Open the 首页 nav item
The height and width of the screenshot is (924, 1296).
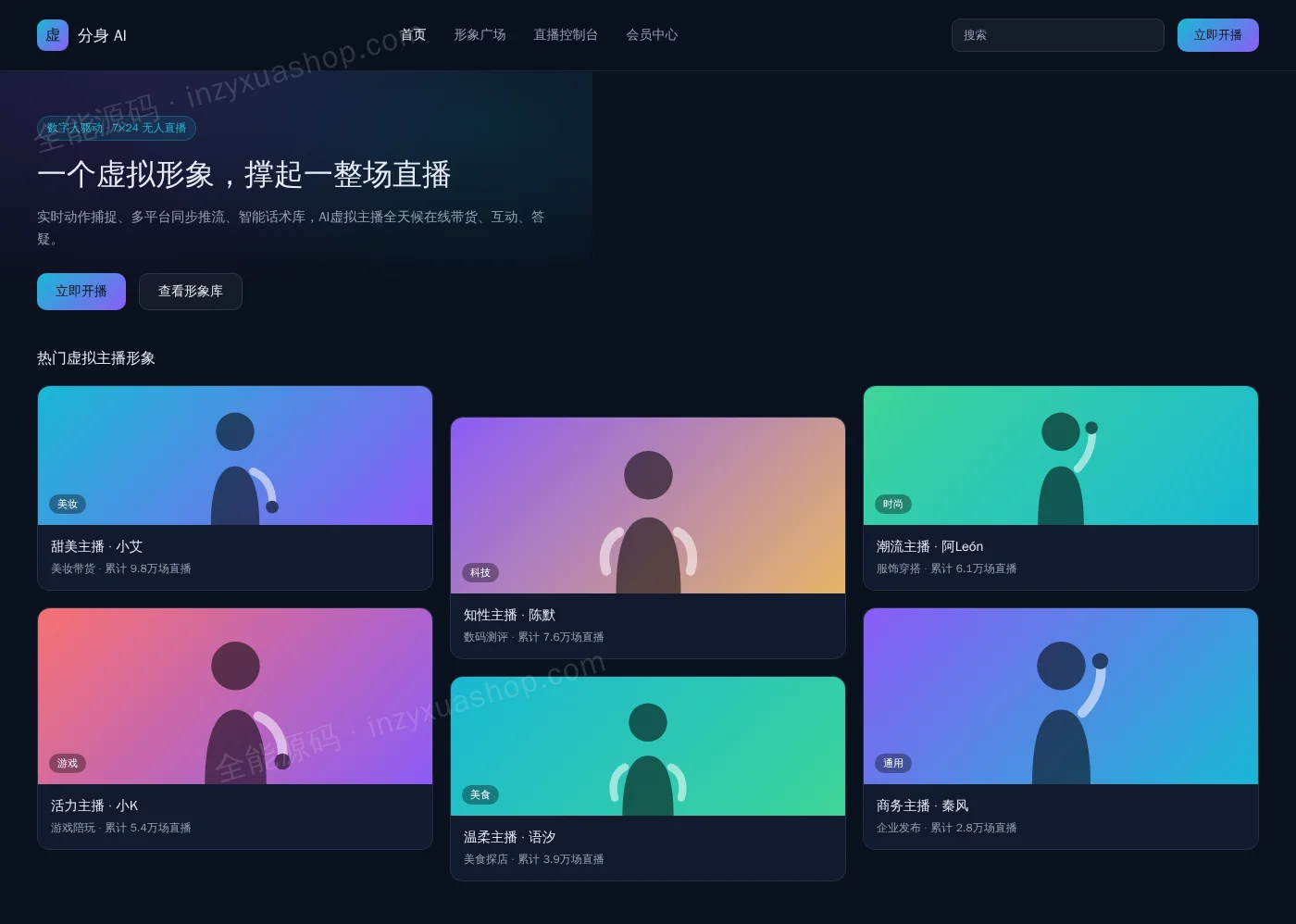pos(413,34)
